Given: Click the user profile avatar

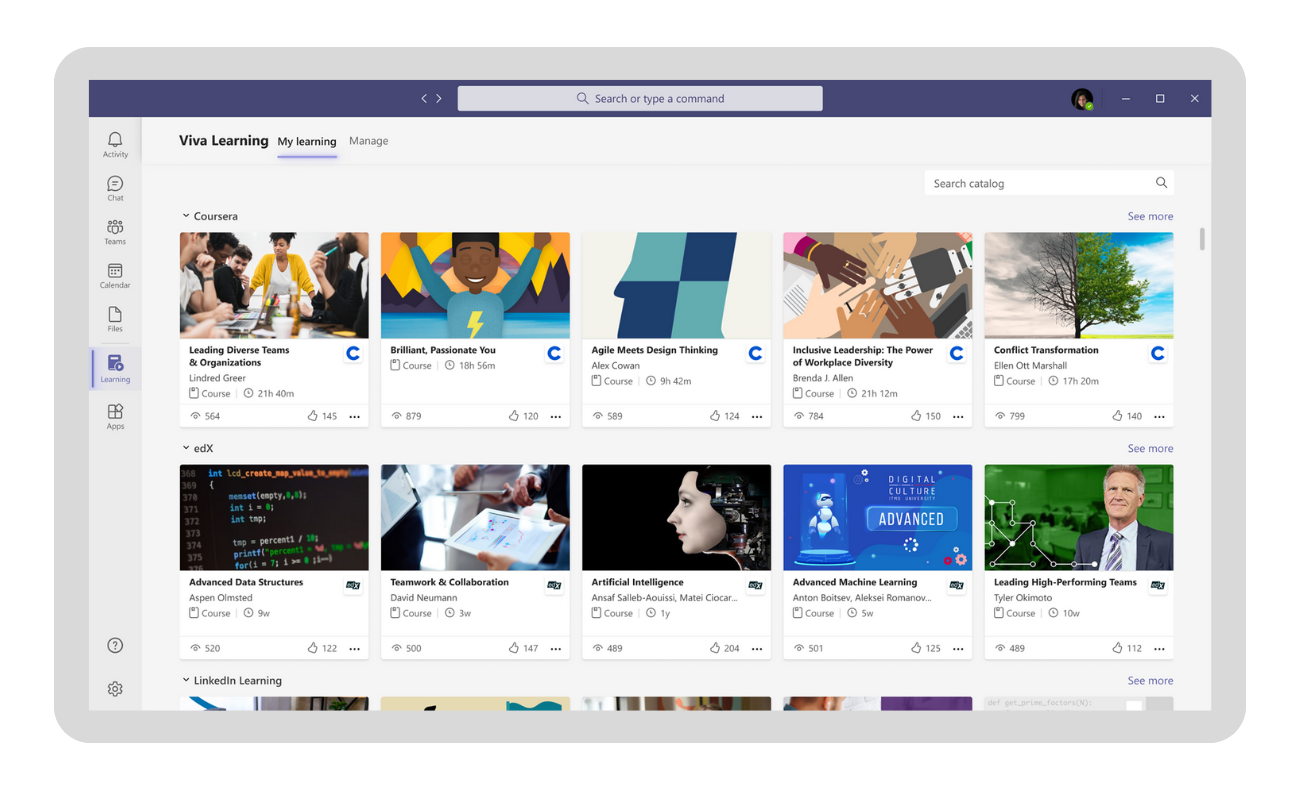Looking at the screenshot, I should pyautogui.click(x=1082, y=99).
